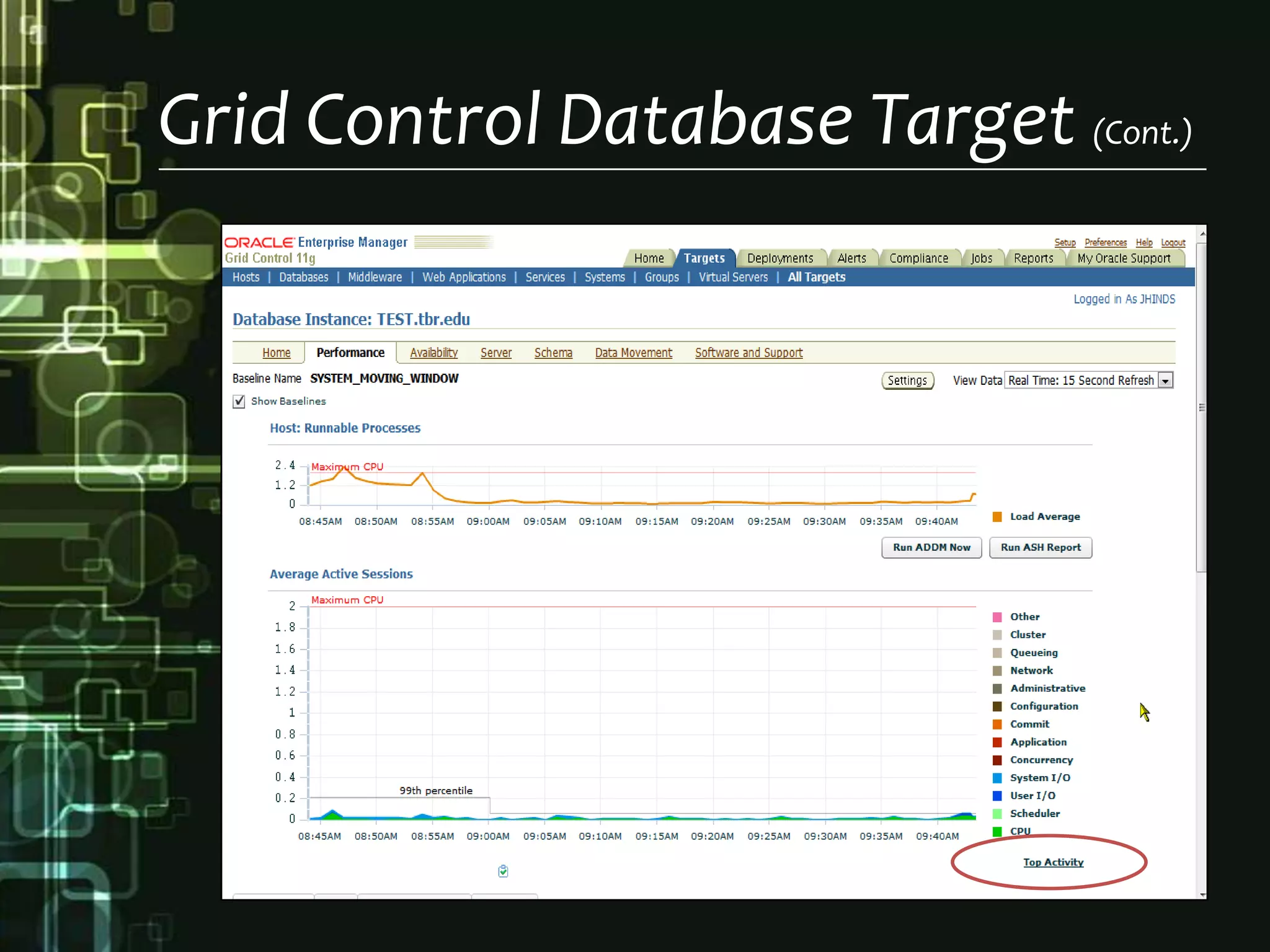Click the scrollbar up arrow

pos(1202,234)
